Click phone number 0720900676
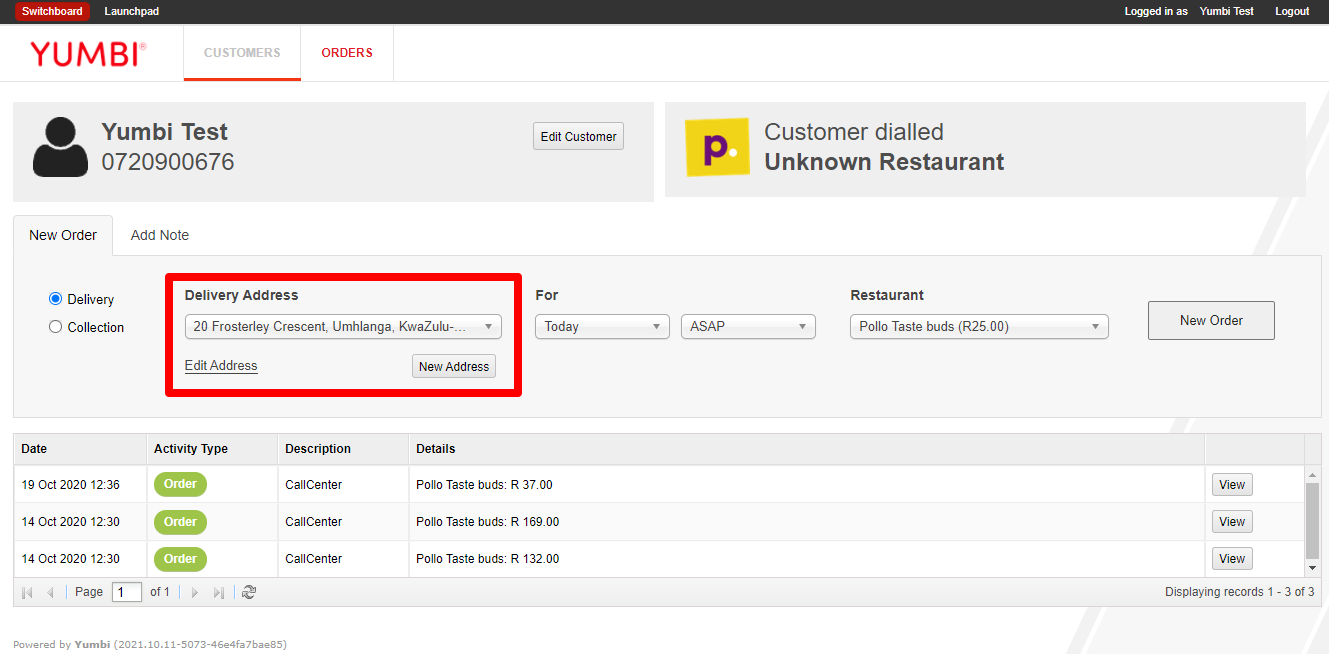 [x=168, y=162]
